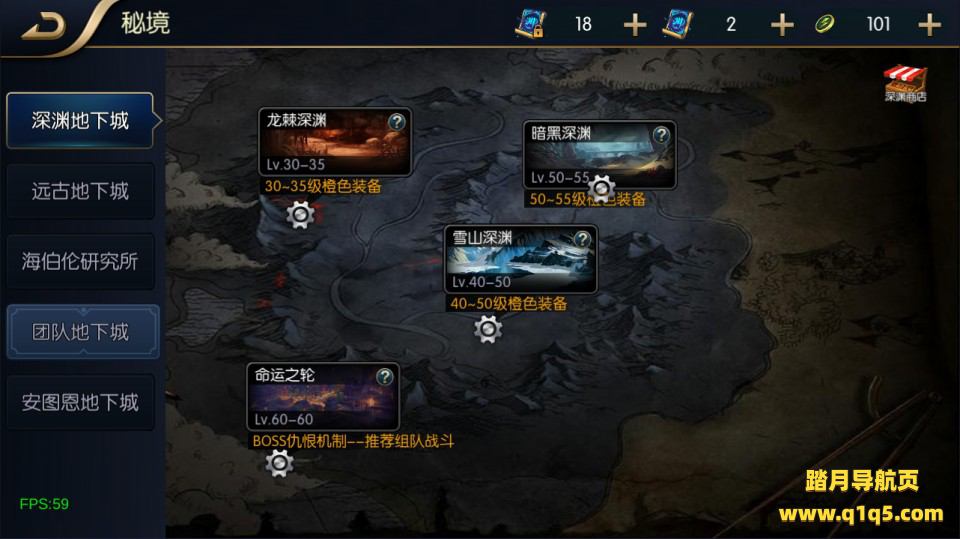Enter the 雪山深渊 Lv.40-50 dungeon

[520, 260]
